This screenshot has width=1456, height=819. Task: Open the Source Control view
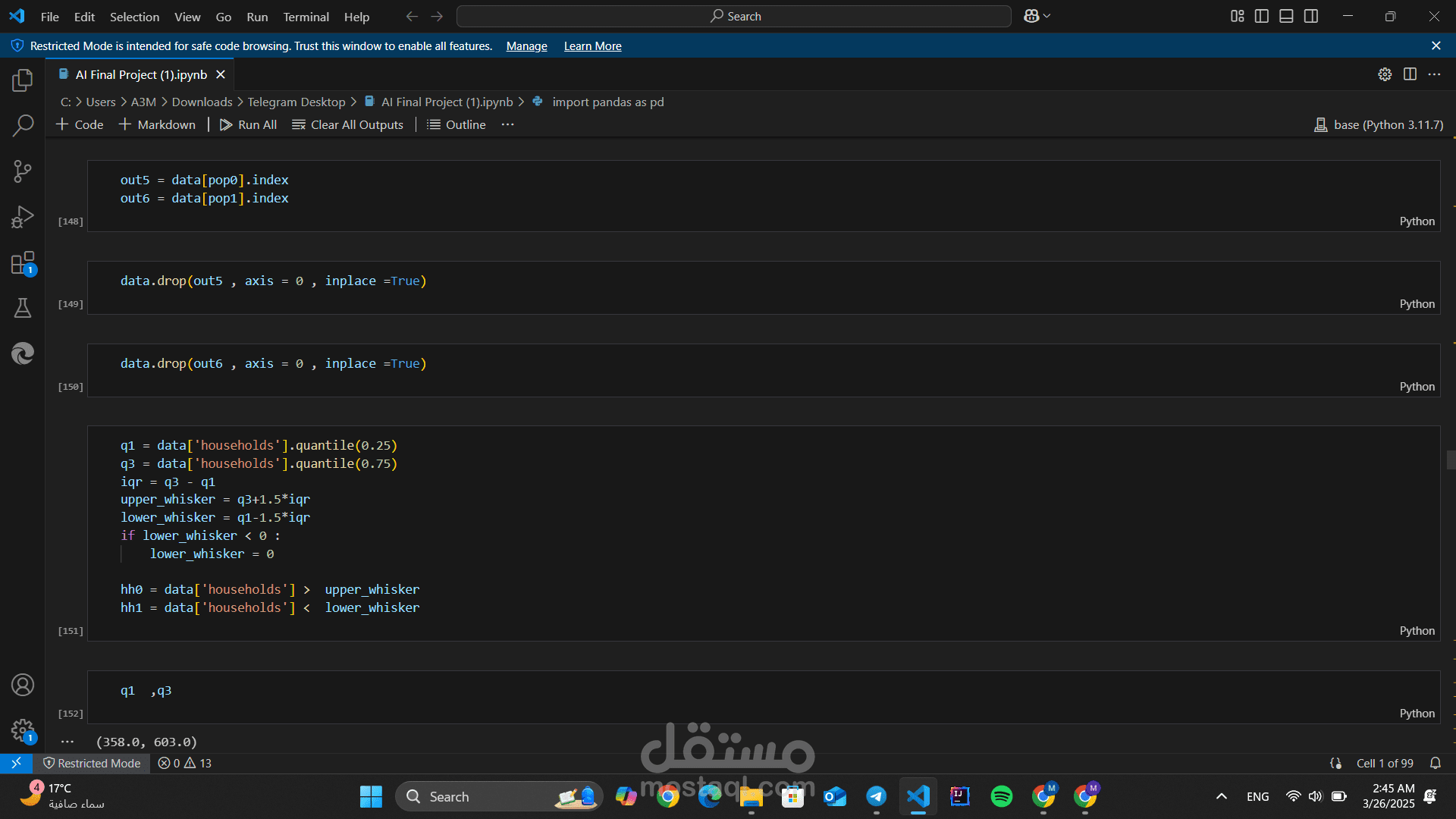23,171
